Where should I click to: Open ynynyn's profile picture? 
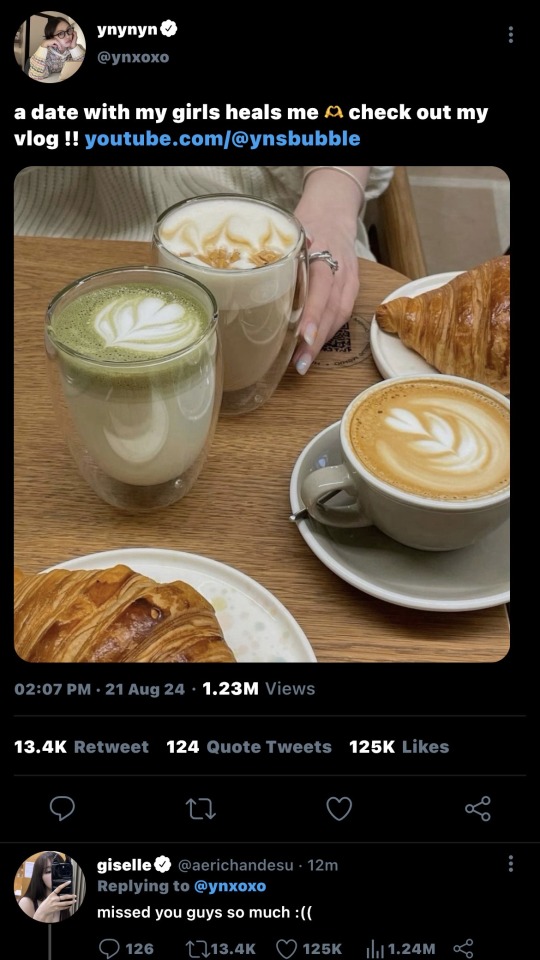50,47
